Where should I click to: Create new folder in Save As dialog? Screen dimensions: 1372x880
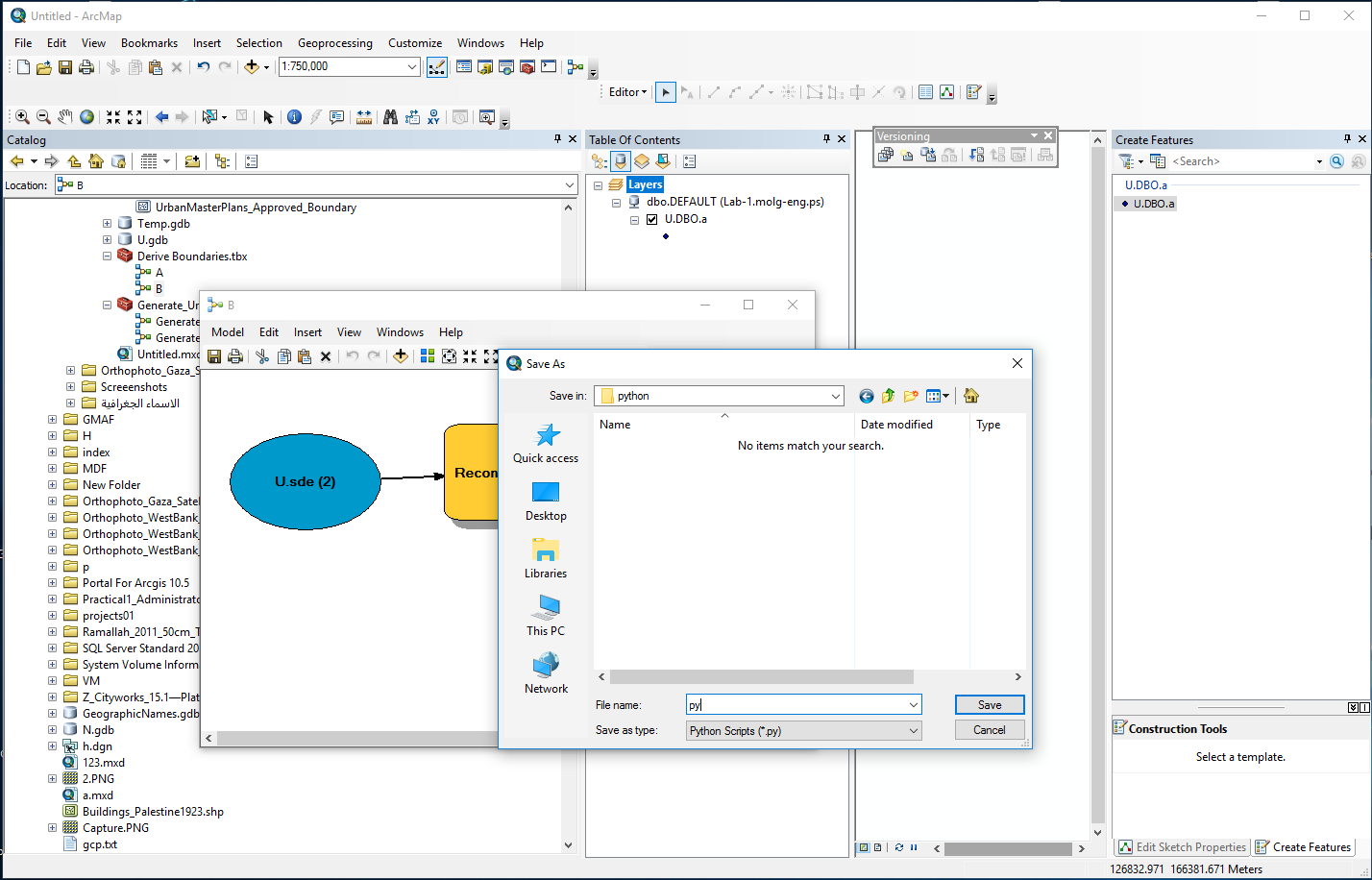point(911,396)
